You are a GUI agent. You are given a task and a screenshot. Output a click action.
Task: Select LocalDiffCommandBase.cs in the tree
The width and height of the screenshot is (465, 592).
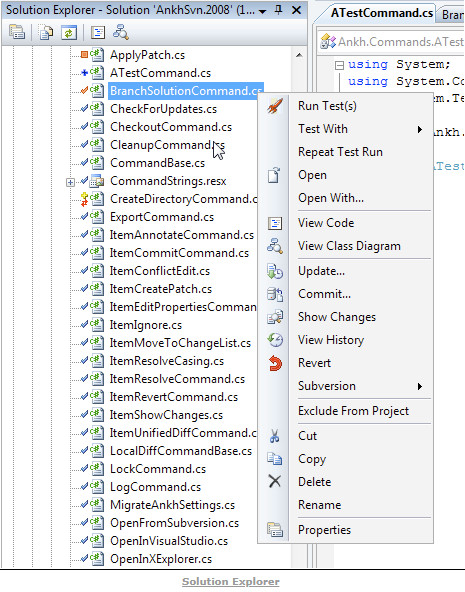(x=181, y=451)
